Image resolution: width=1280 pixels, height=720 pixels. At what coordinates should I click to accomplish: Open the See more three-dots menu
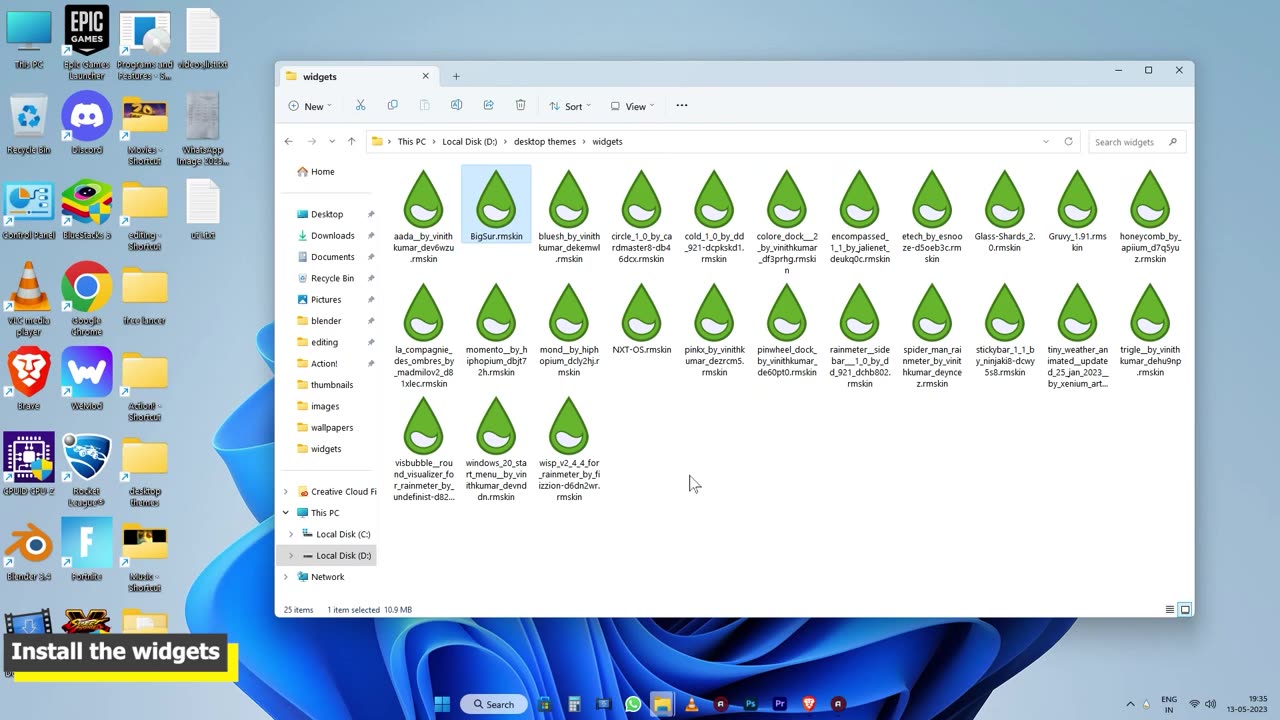(x=682, y=105)
